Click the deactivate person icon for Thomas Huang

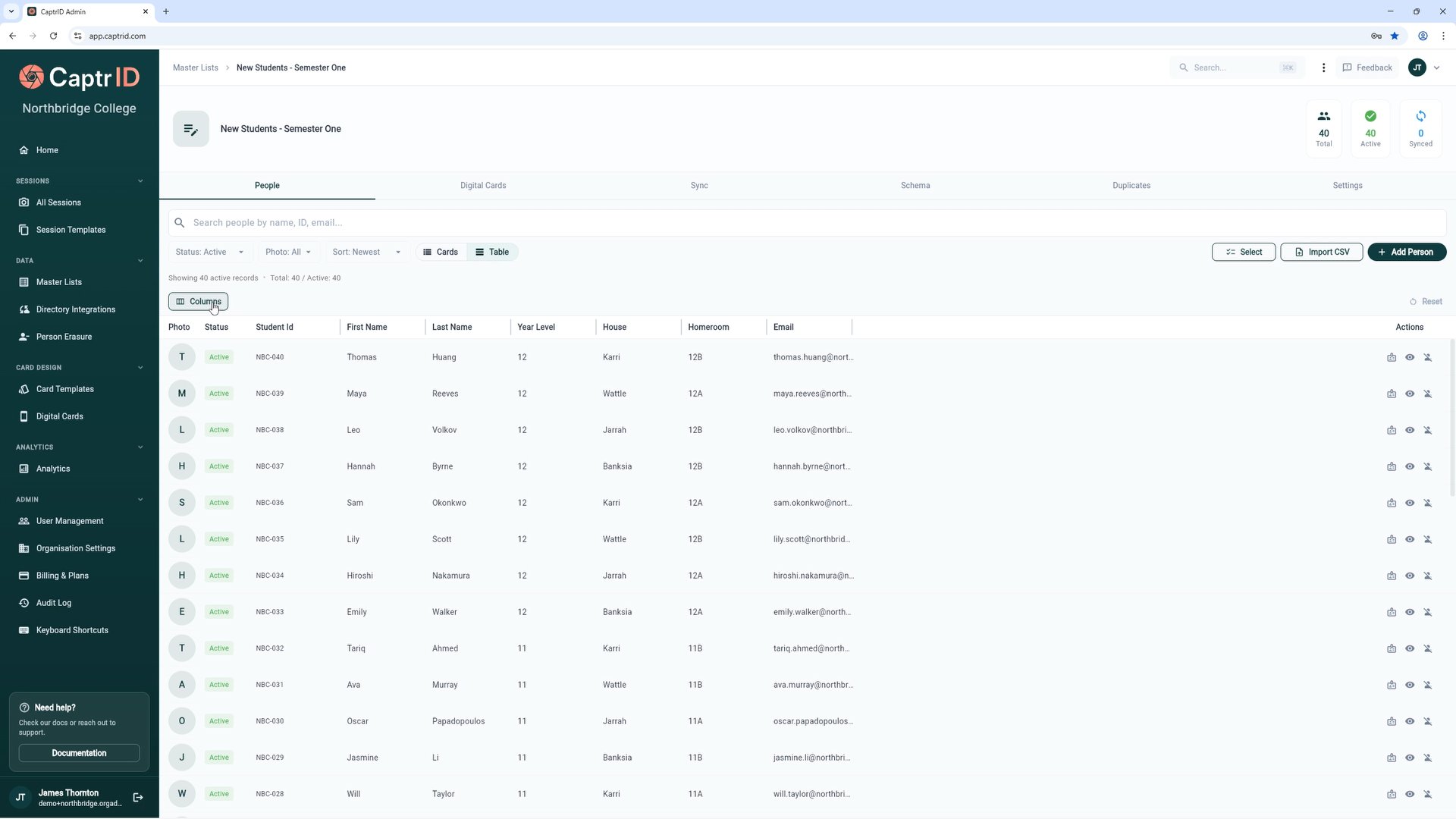point(1427,357)
